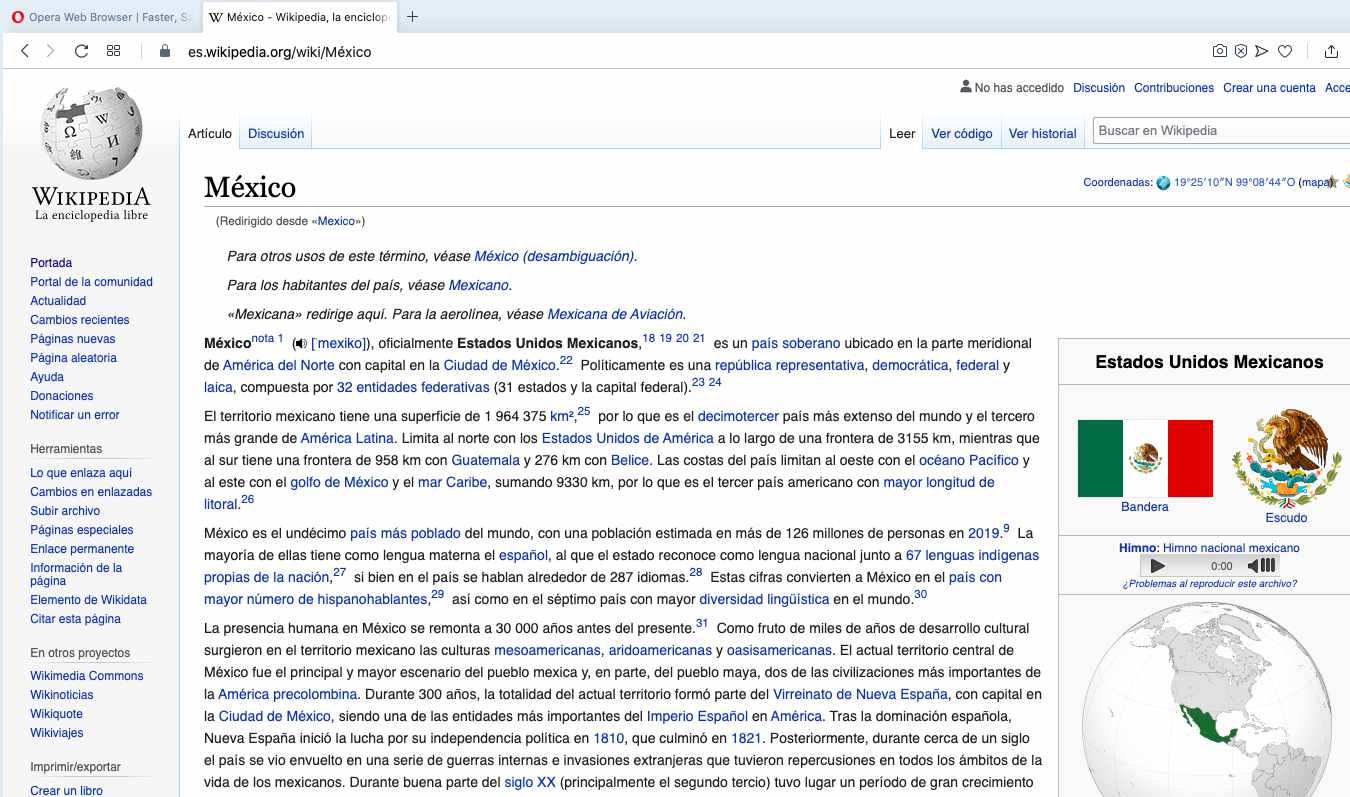The height and width of the screenshot is (797, 1350).
Task: Click the Crear un libro link
Action: click(x=66, y=790)
